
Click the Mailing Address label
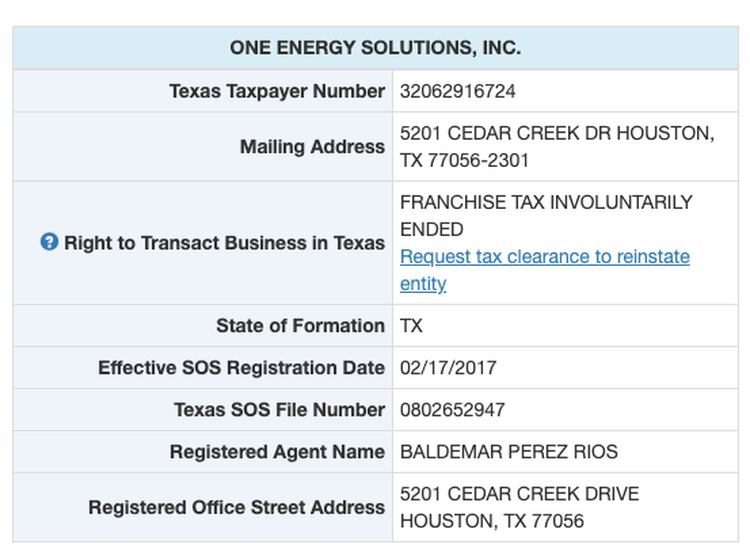pyautogui.click(x=312, y=147)
